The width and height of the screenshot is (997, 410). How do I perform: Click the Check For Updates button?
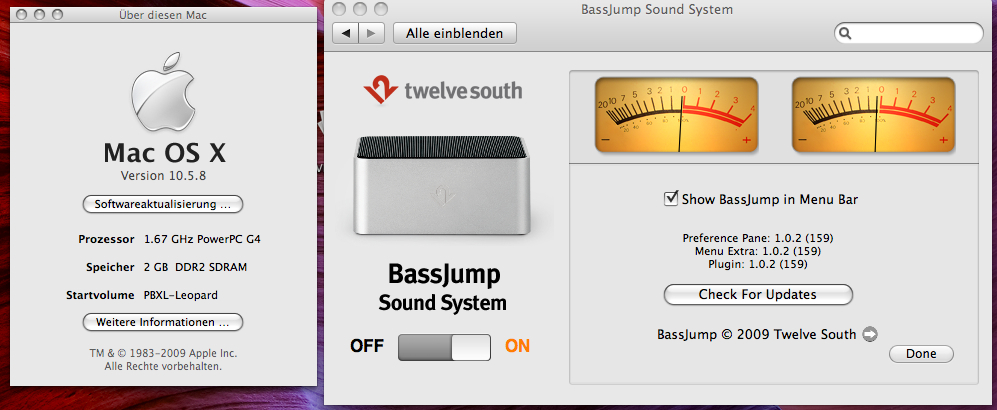coord(758,294)
